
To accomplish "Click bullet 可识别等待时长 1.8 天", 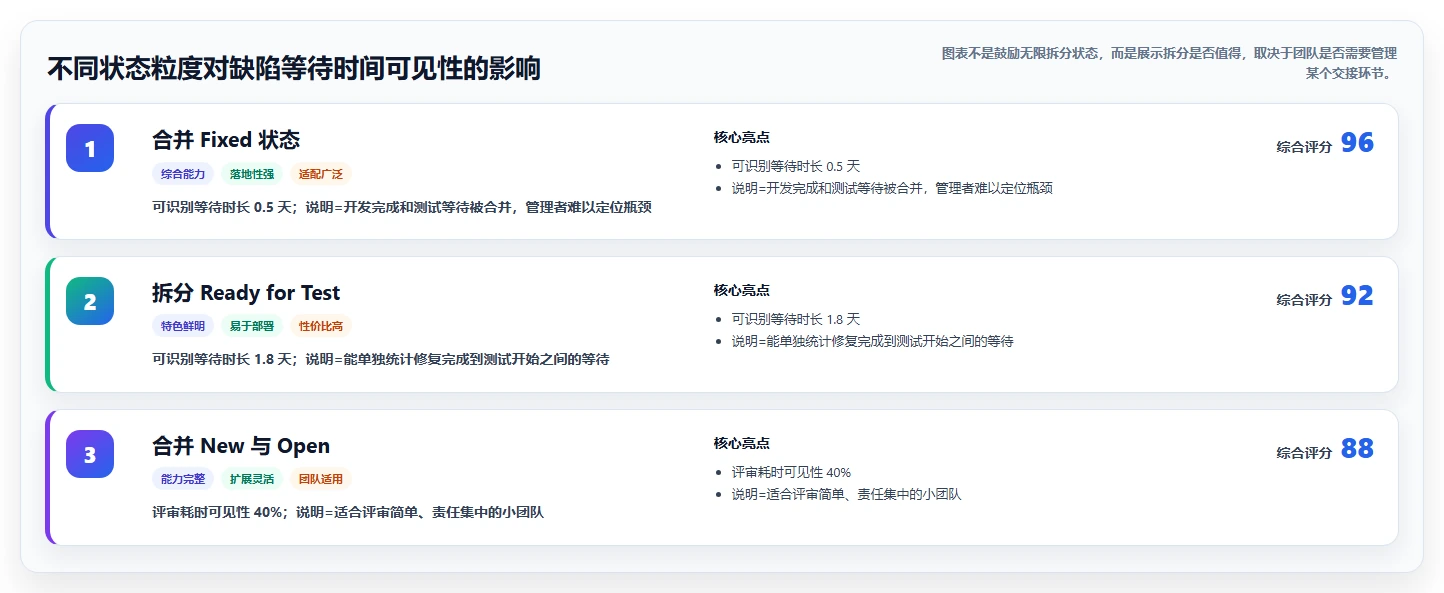I will (796, 319).
